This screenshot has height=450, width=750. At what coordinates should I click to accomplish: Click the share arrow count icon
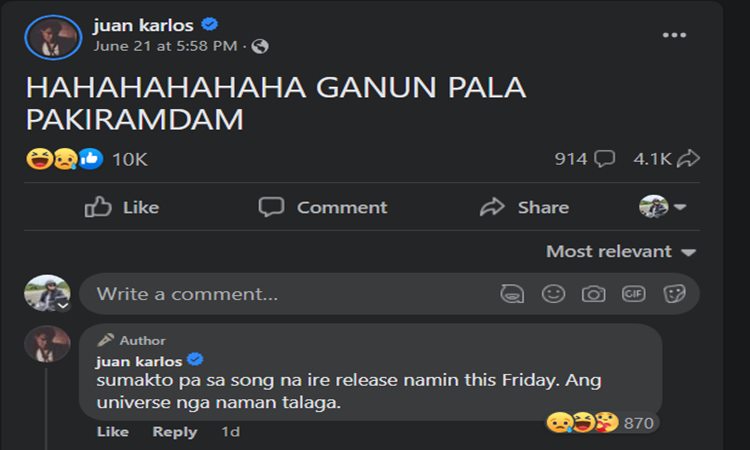click(688, 159)
